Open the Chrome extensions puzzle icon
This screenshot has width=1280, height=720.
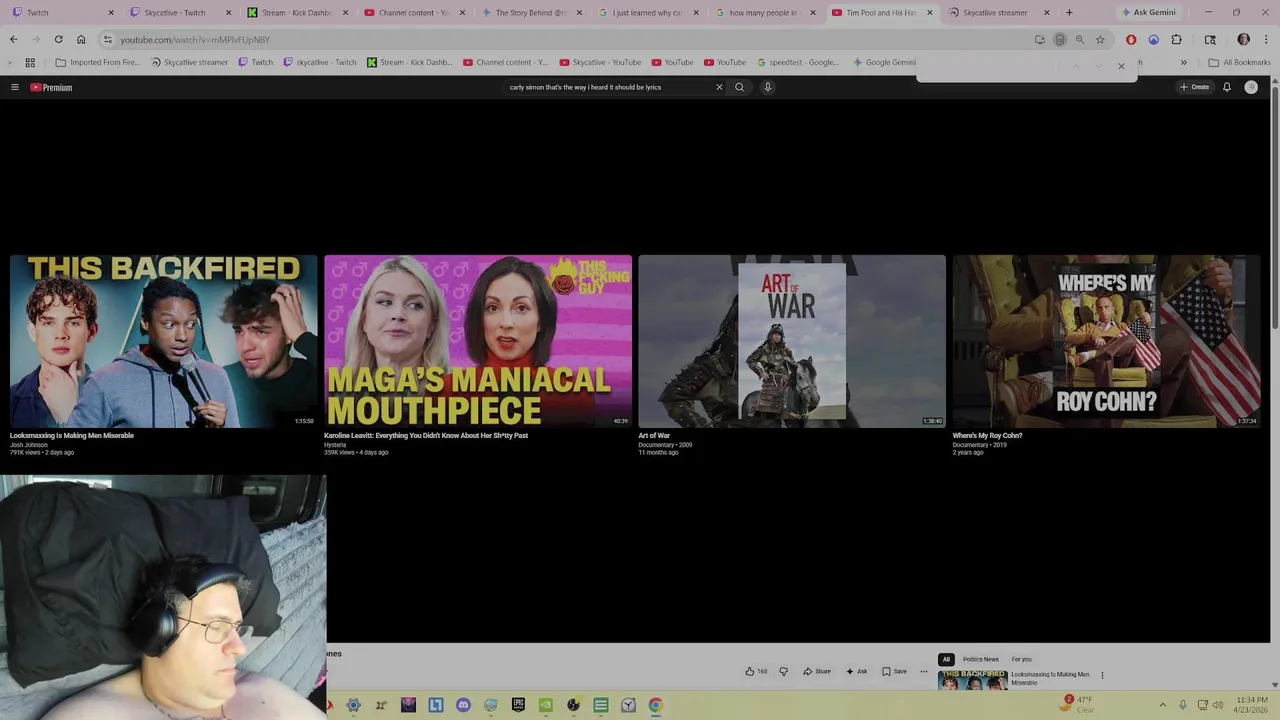point(1177,40)
